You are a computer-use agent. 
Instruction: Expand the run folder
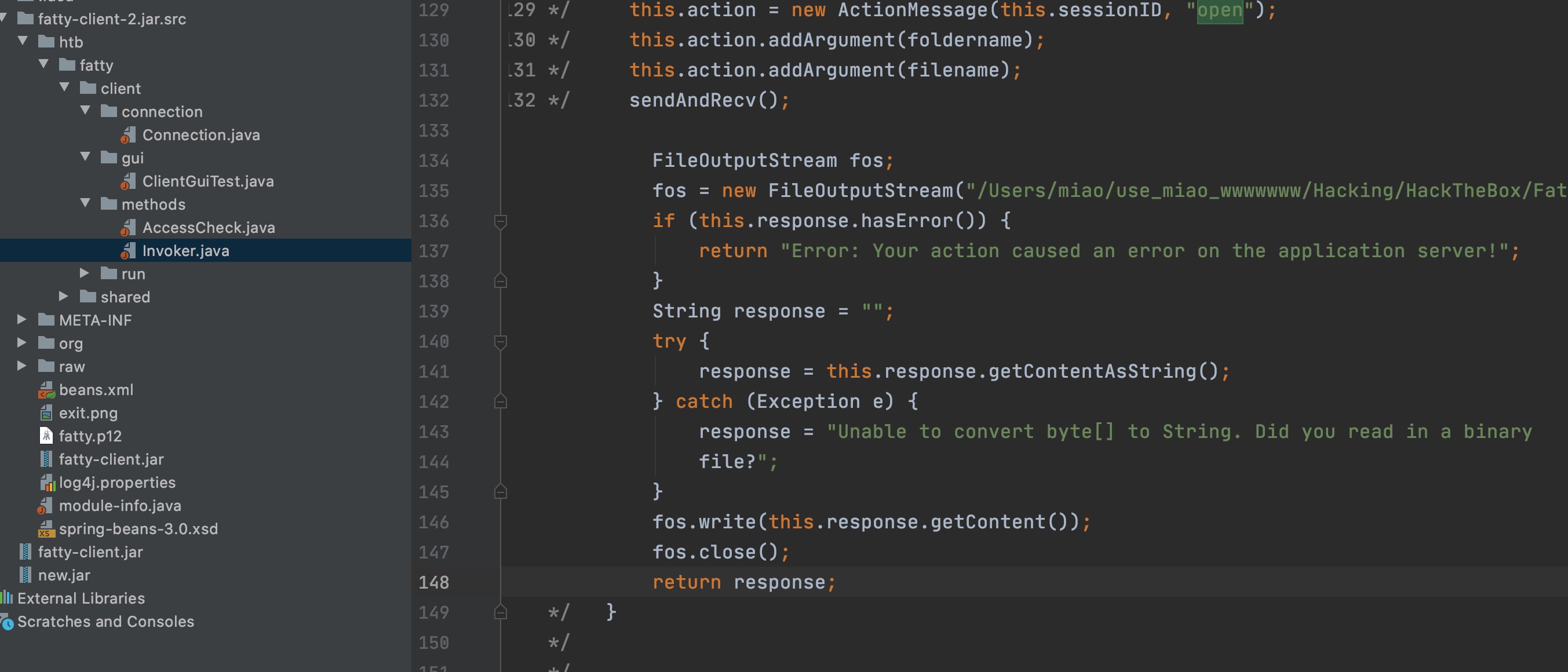85,273
